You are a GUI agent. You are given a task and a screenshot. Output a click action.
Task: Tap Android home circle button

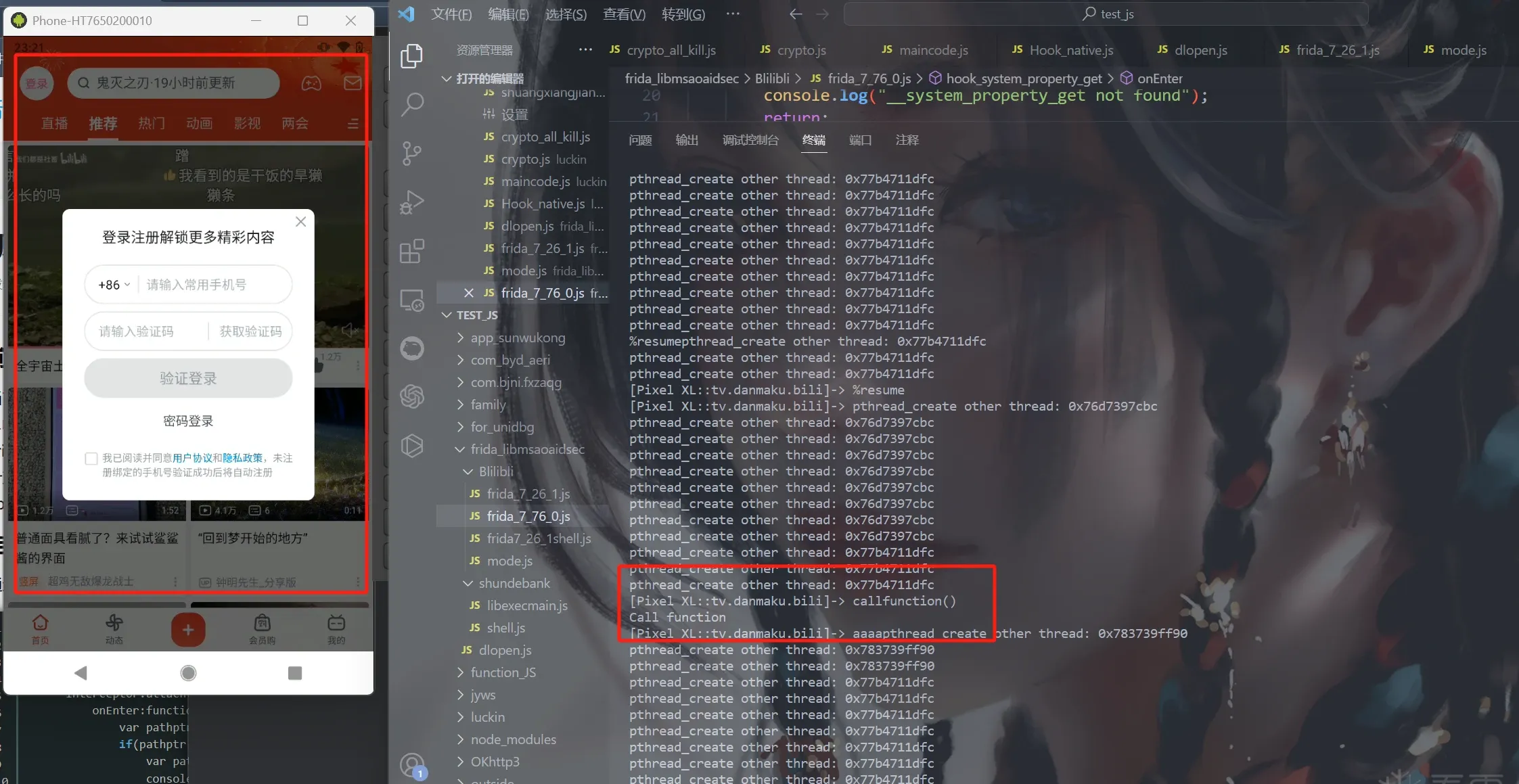tap(189, 672)
